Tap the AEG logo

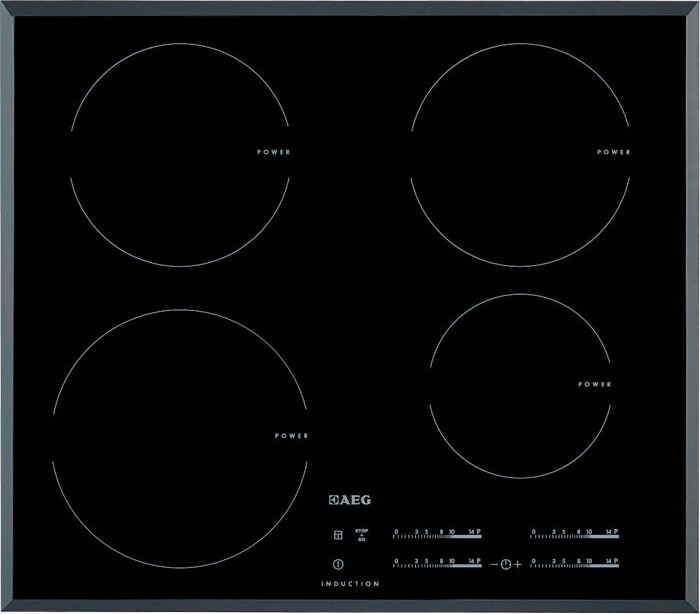[350, 500]
